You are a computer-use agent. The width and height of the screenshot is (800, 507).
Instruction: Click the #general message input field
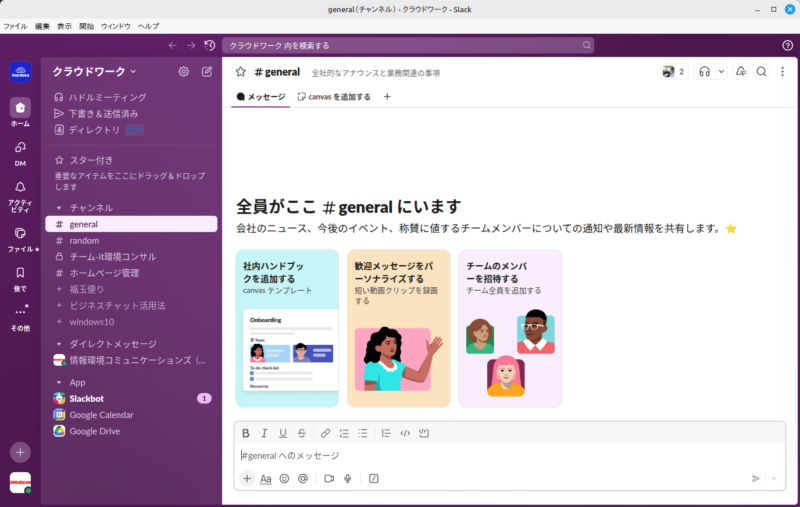tap(500, 456)
